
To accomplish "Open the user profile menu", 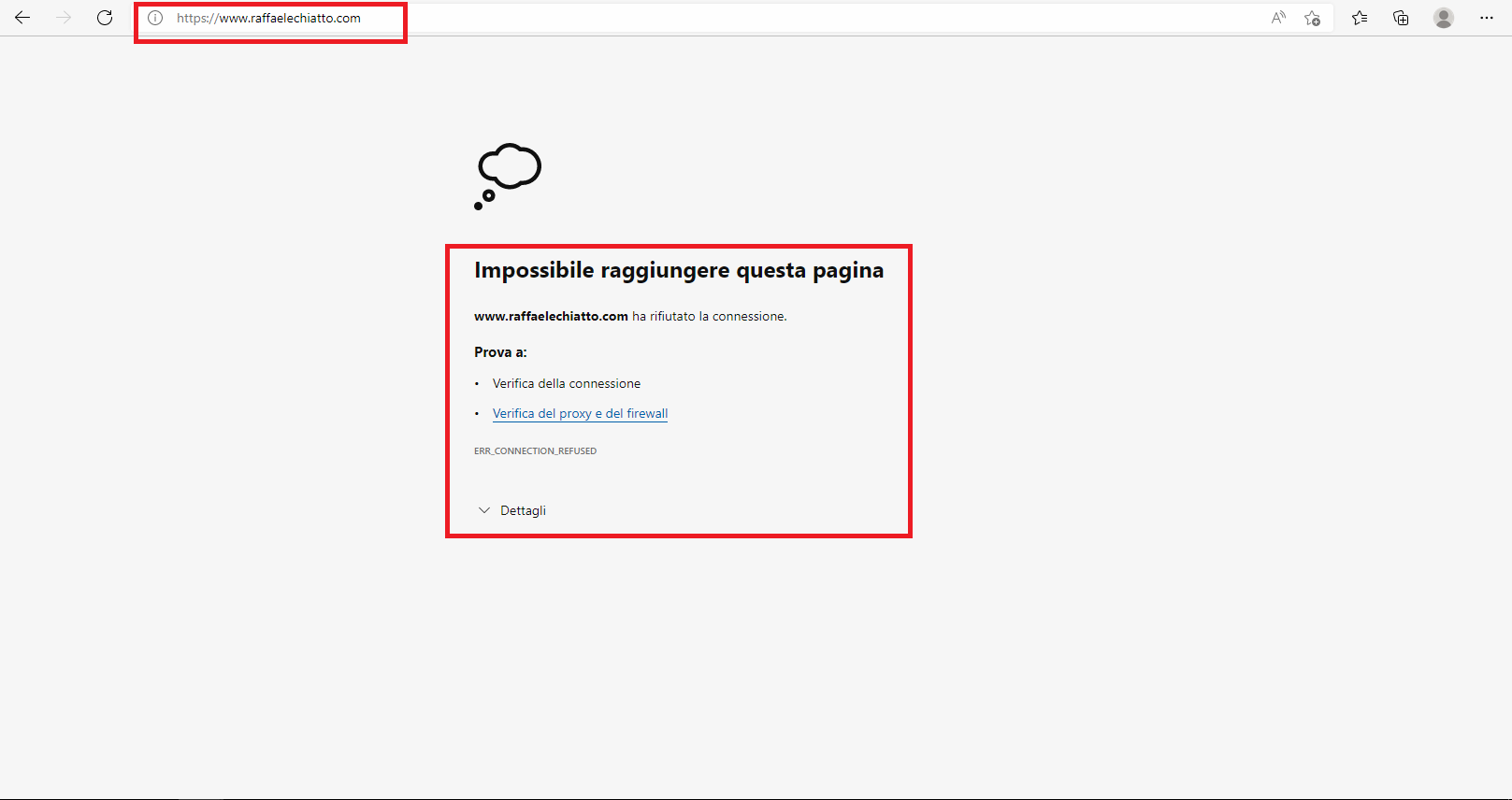I will click(1444, 18).
